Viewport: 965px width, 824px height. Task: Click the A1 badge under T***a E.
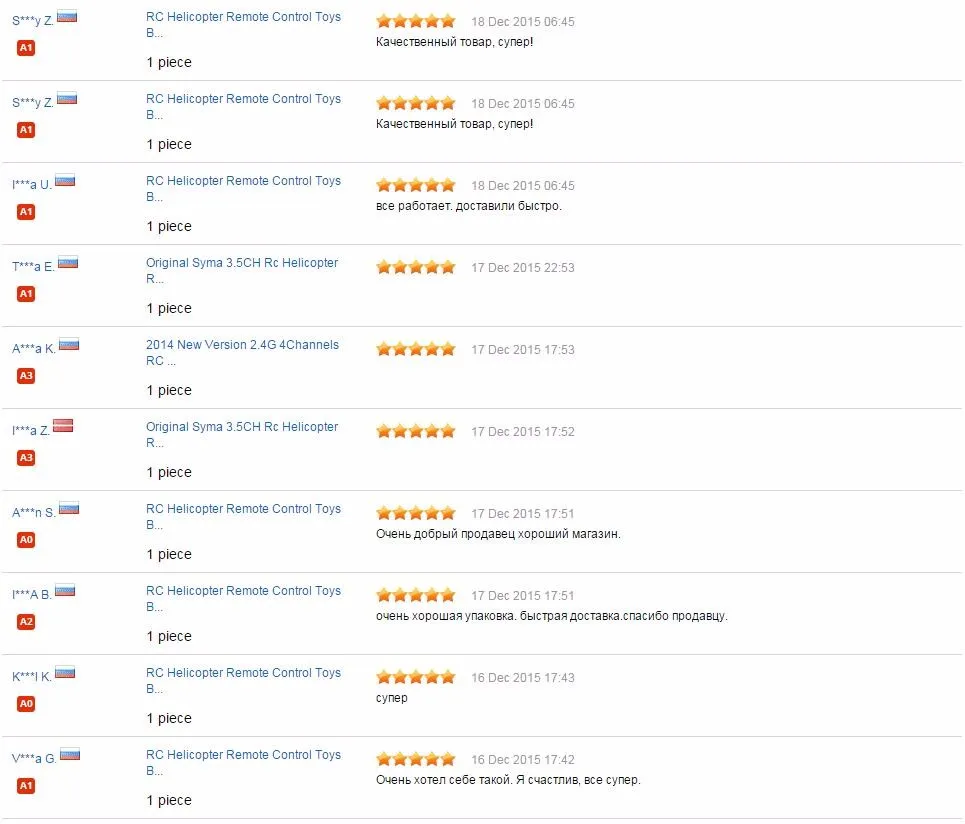pyautogui.click(x=26, y=294)
